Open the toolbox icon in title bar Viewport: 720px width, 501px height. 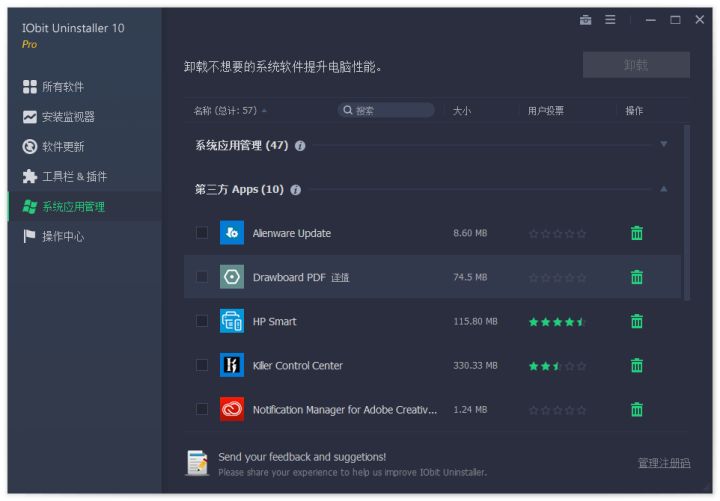pos(585,20)
